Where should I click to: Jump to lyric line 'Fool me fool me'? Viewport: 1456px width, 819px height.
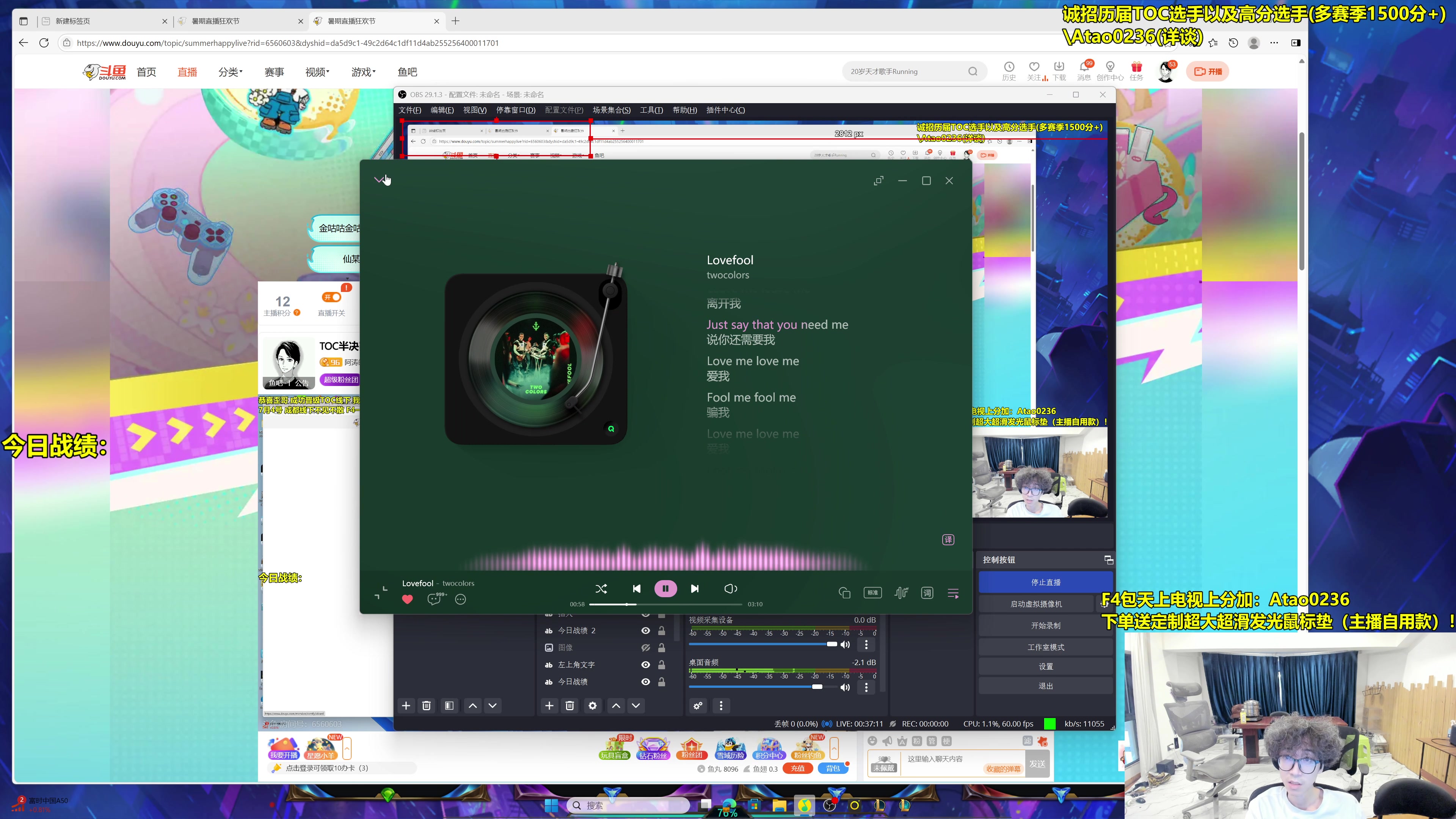coord(751,397)
